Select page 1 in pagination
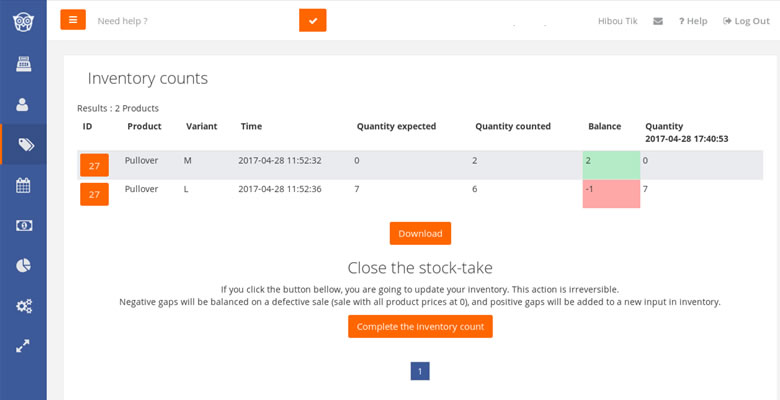The image size is (780, 400). pos(420,371)
